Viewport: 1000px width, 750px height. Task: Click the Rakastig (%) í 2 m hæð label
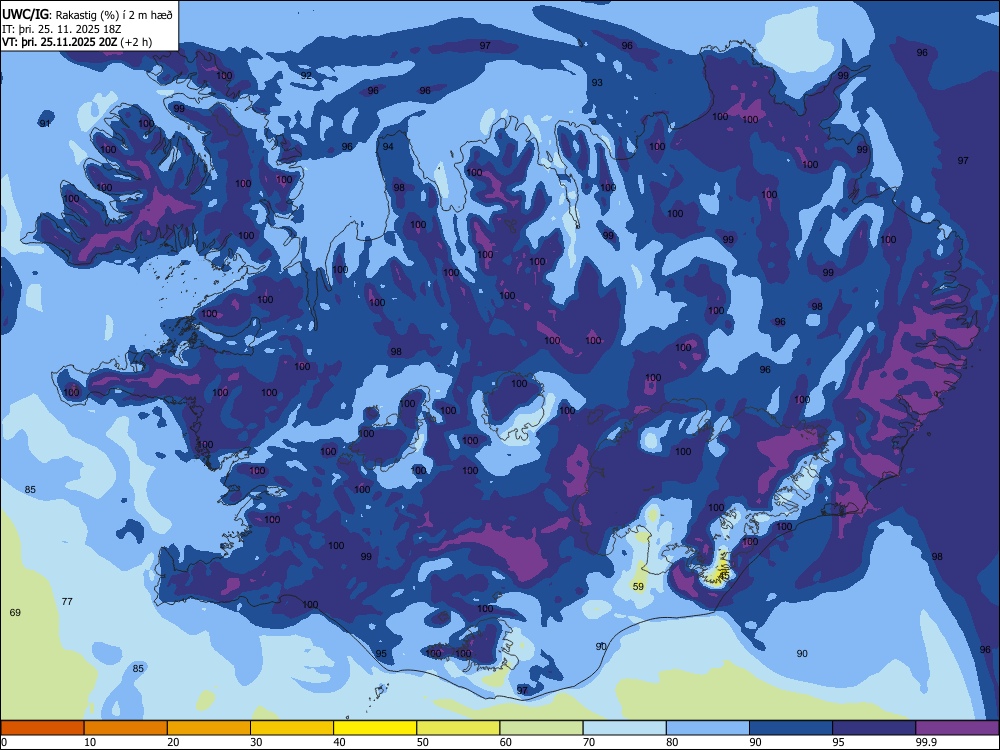114,15
